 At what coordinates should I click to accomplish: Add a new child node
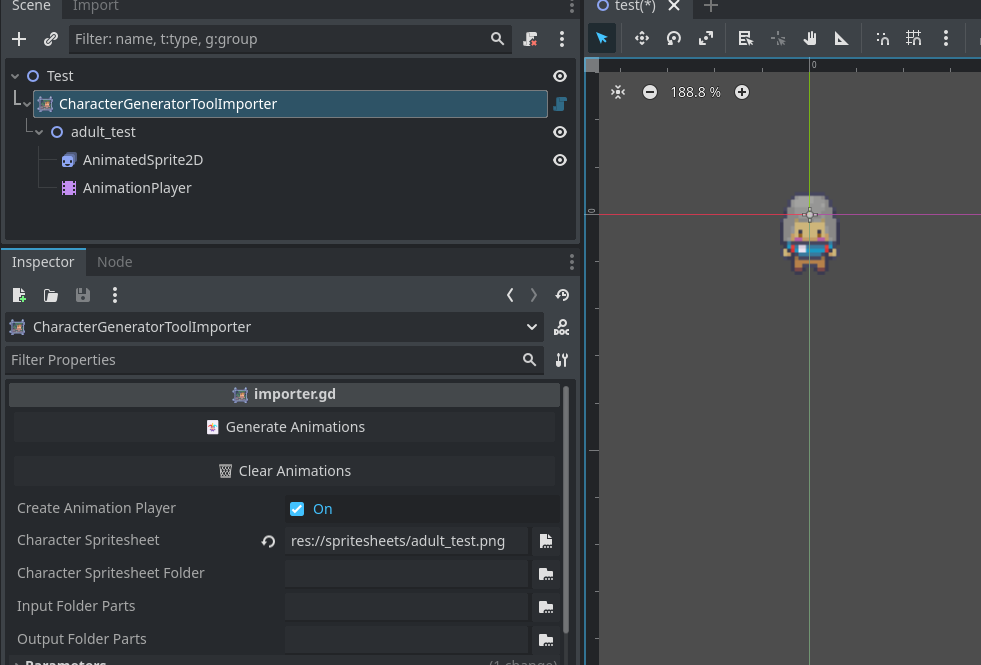pyautogui.click(x=19, y=39)
